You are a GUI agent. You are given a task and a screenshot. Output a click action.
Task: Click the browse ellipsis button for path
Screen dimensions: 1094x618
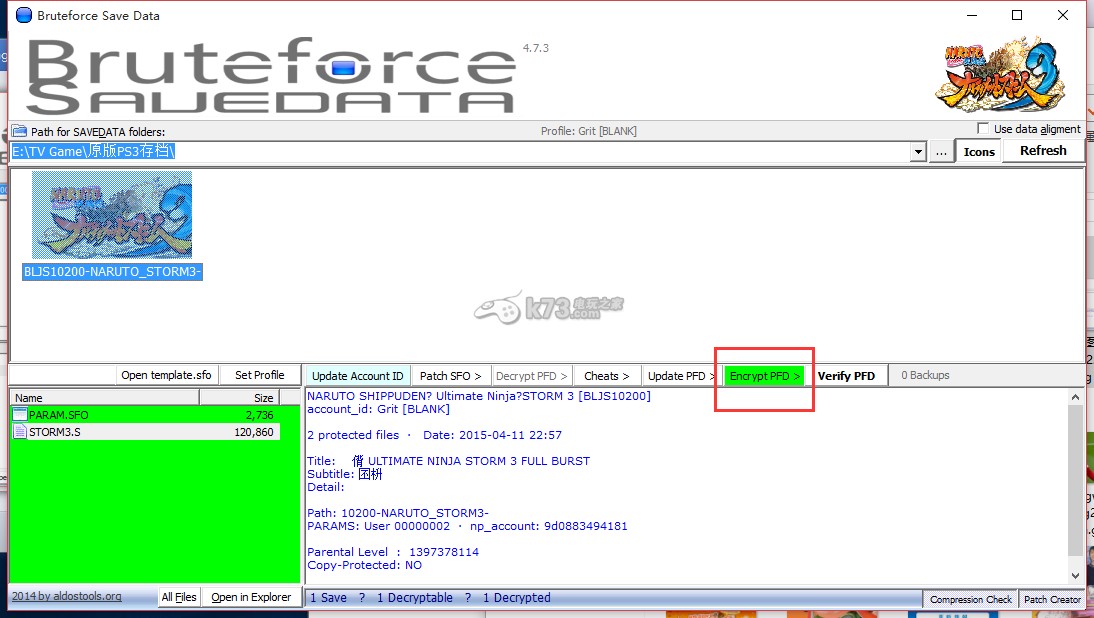tap(941, 152)
